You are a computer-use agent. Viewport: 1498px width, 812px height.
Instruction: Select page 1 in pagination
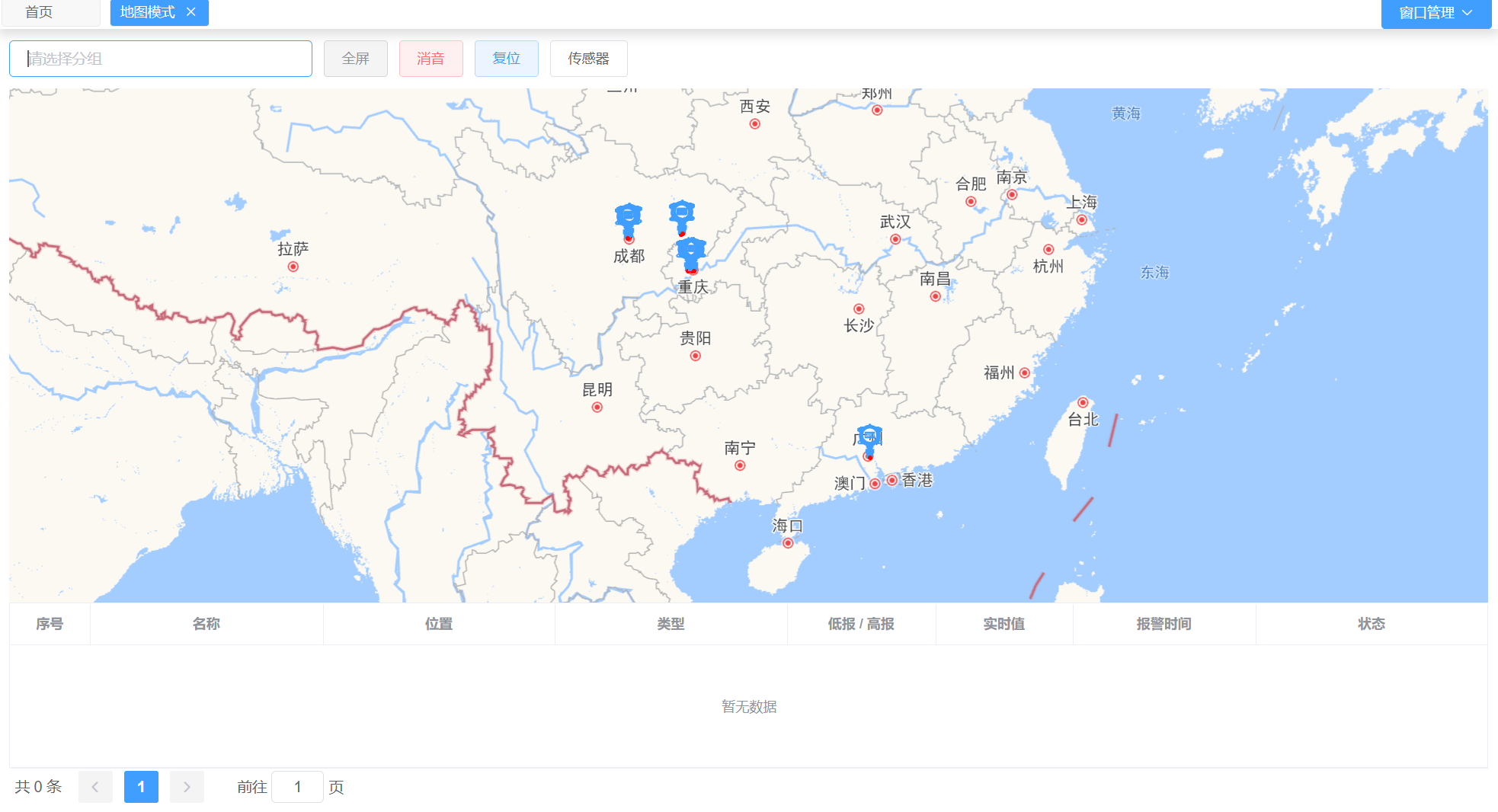(x=141, y=787)
